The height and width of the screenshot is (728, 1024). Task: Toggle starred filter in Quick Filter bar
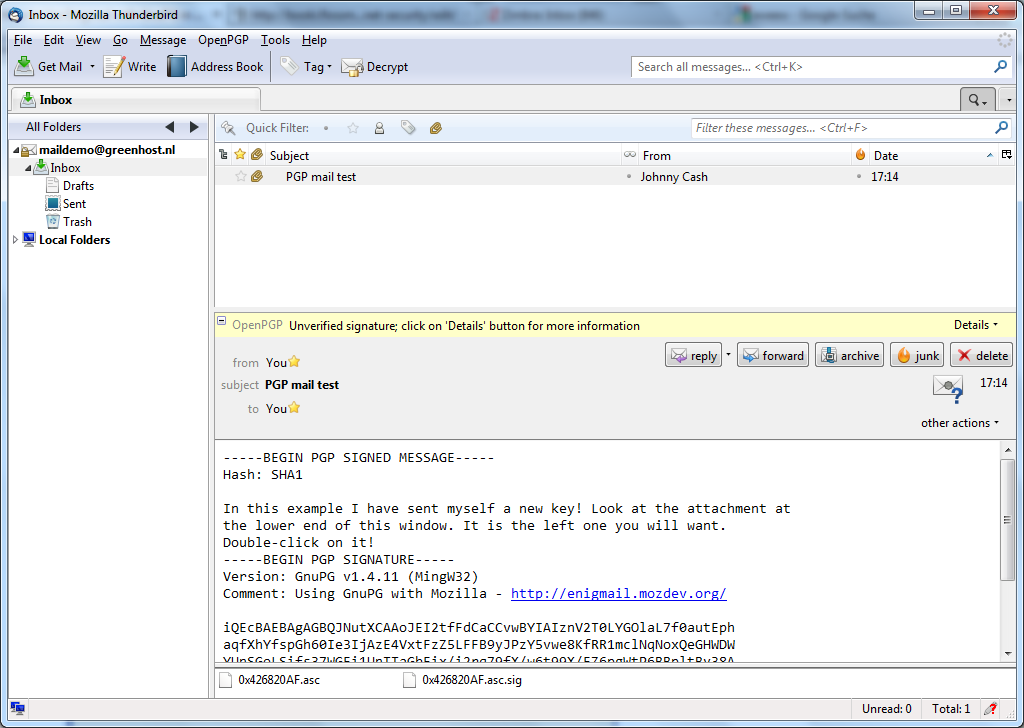(x=352, y=128)
